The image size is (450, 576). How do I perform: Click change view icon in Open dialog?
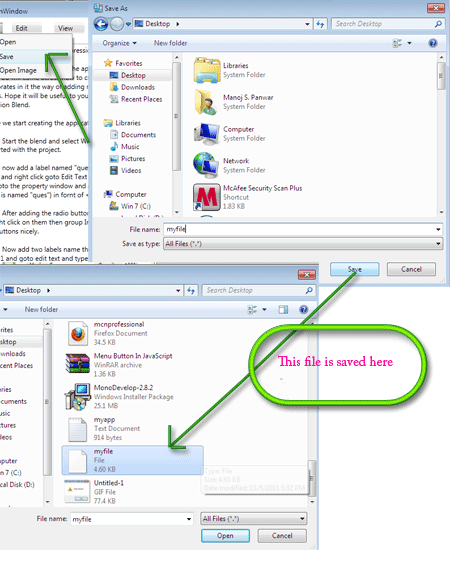click(252, 310)
